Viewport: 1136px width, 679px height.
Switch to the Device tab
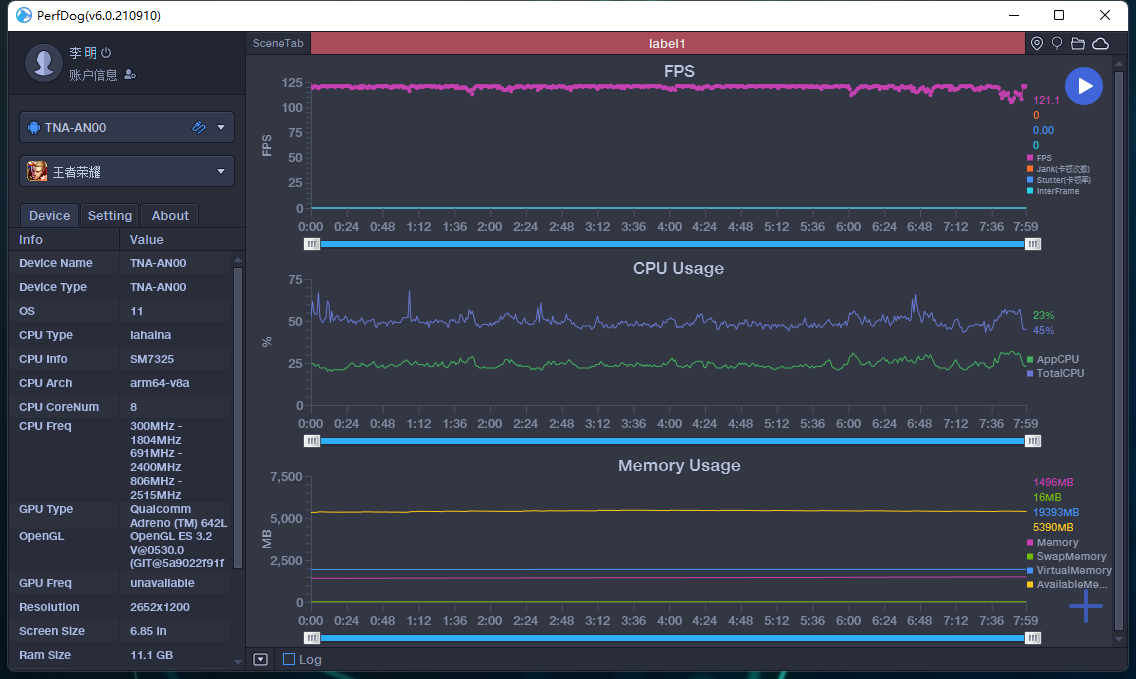49,215
